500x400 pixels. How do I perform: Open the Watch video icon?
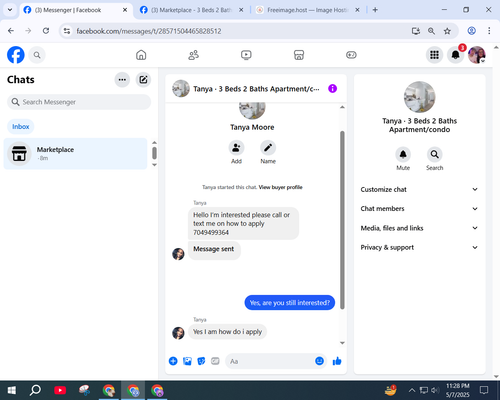[x=246, y=55]
